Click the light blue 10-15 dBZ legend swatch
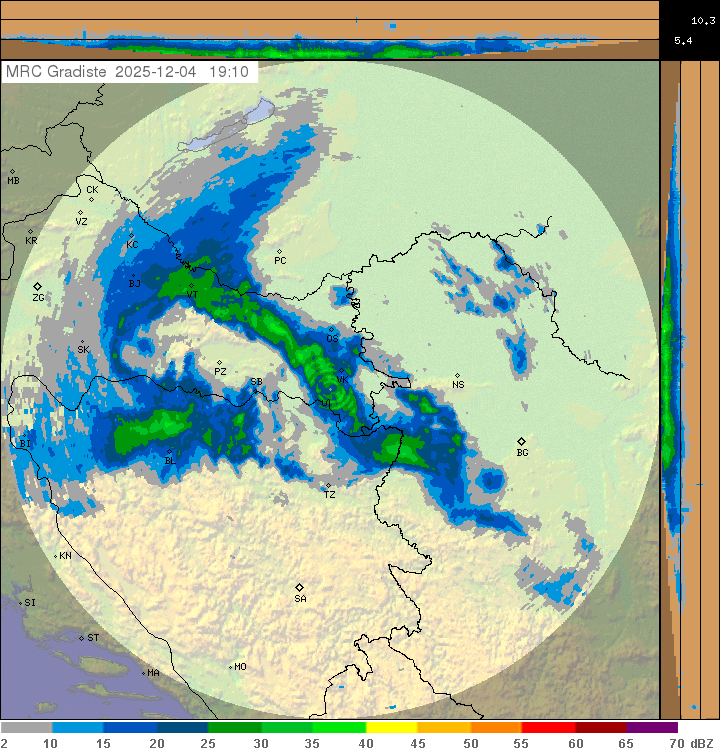This screenshot has width=720, height=751. [78, 728]
